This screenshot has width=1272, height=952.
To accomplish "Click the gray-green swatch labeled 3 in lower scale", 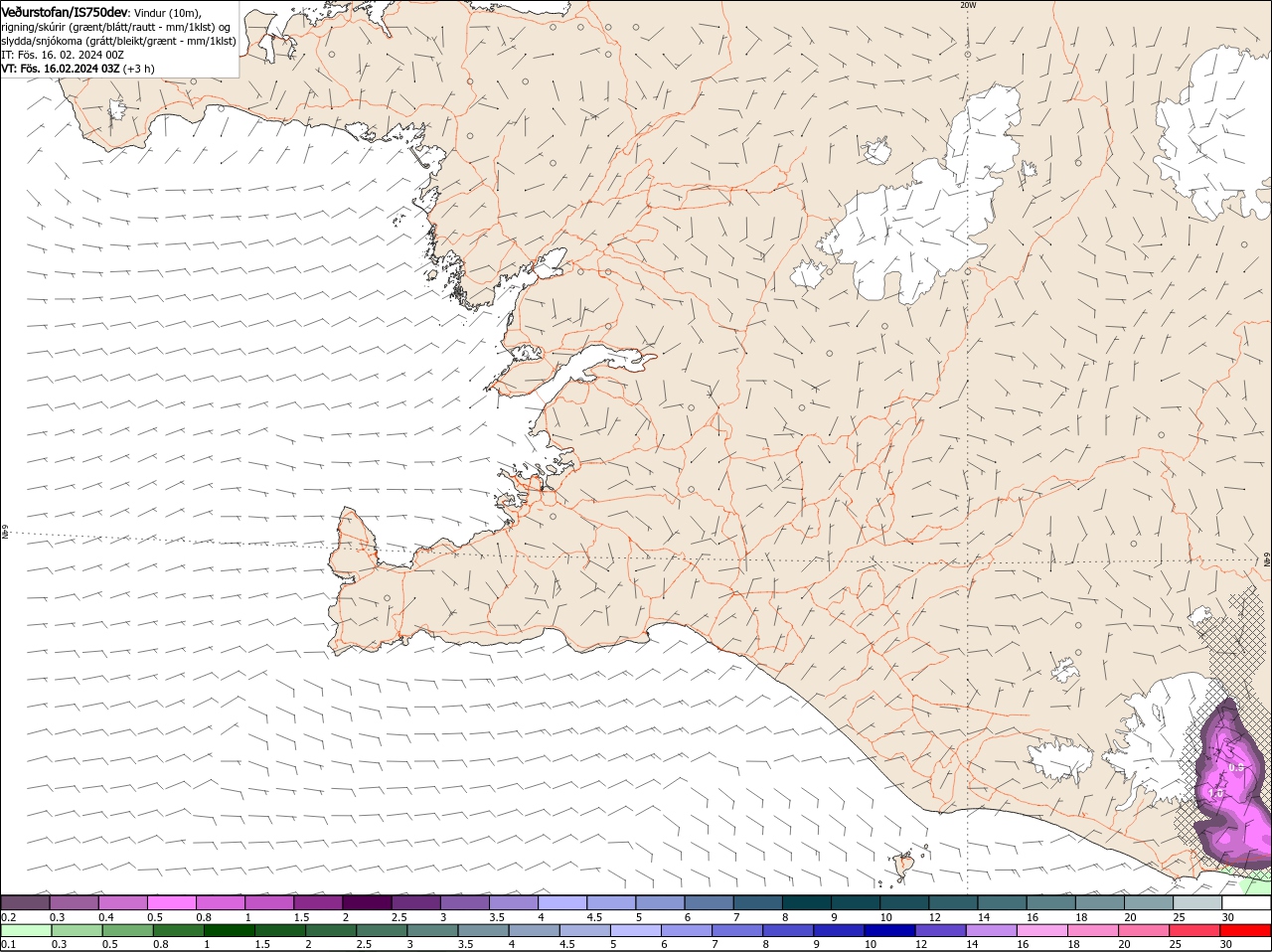I will pyautogui.click(x=433, y=931).
